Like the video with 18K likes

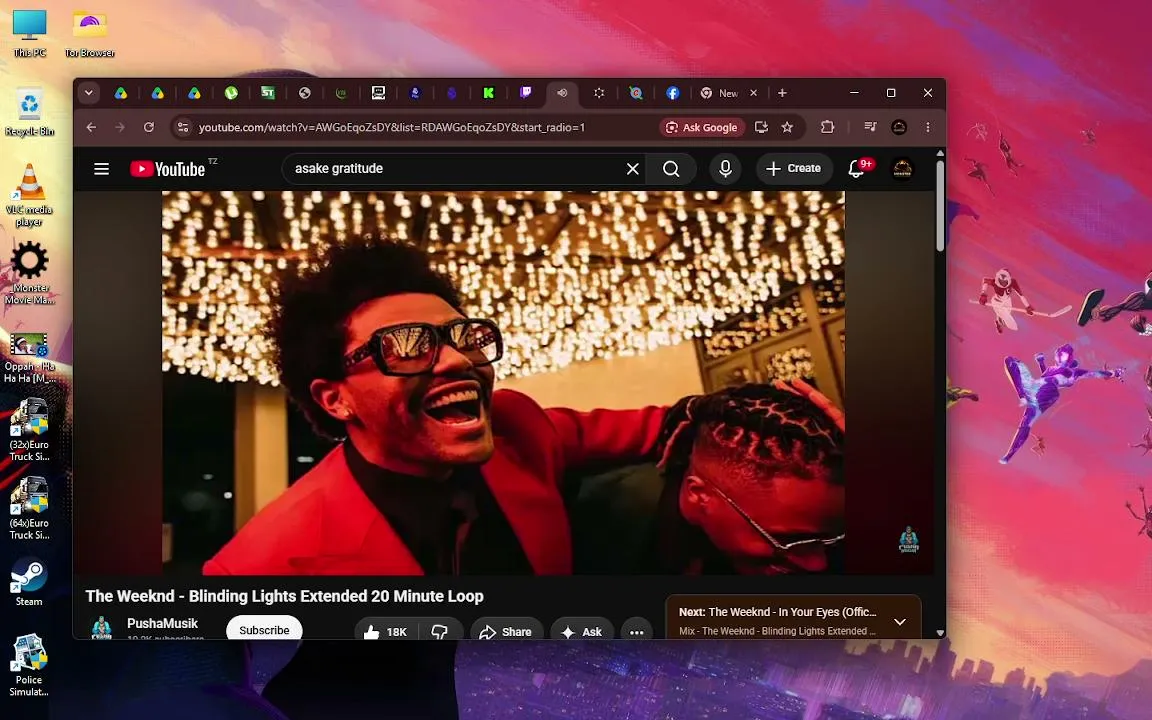click(386, 631)
